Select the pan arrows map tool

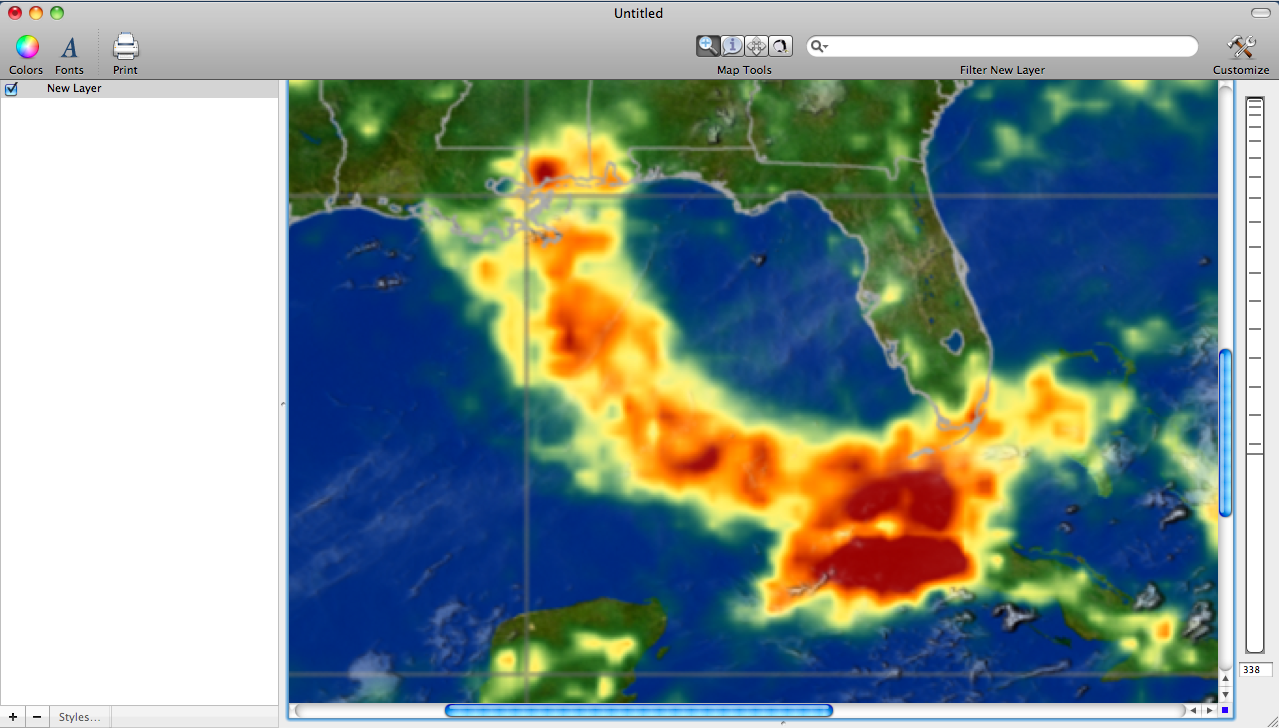[x=756, y=45]
